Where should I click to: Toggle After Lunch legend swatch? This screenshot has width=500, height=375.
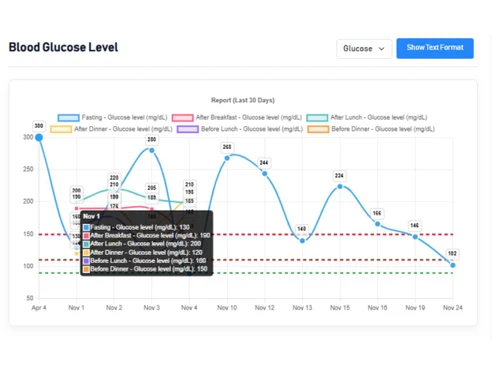point(317,118)
